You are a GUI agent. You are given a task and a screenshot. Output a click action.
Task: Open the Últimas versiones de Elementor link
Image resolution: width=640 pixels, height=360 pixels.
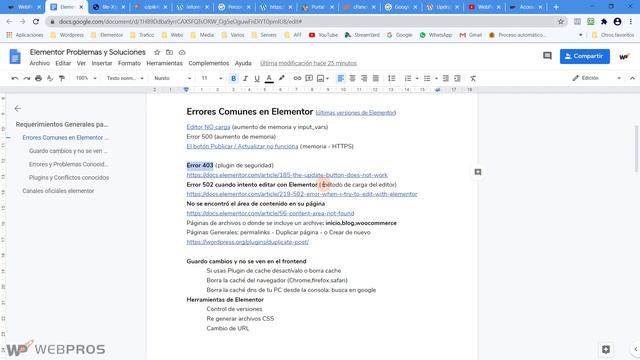coord(356,113)
